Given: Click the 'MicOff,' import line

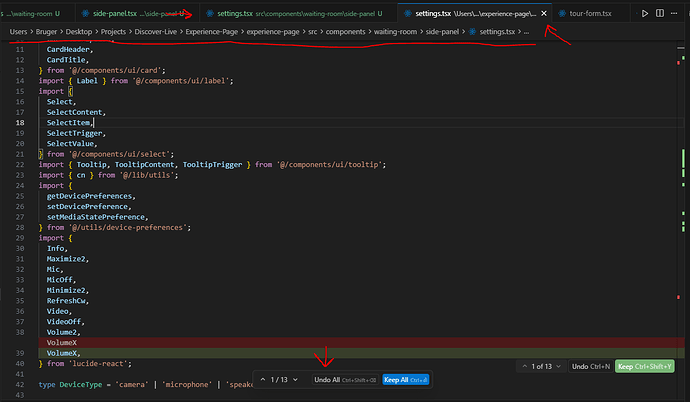Looking at the screenshot, I should (62, 280).
